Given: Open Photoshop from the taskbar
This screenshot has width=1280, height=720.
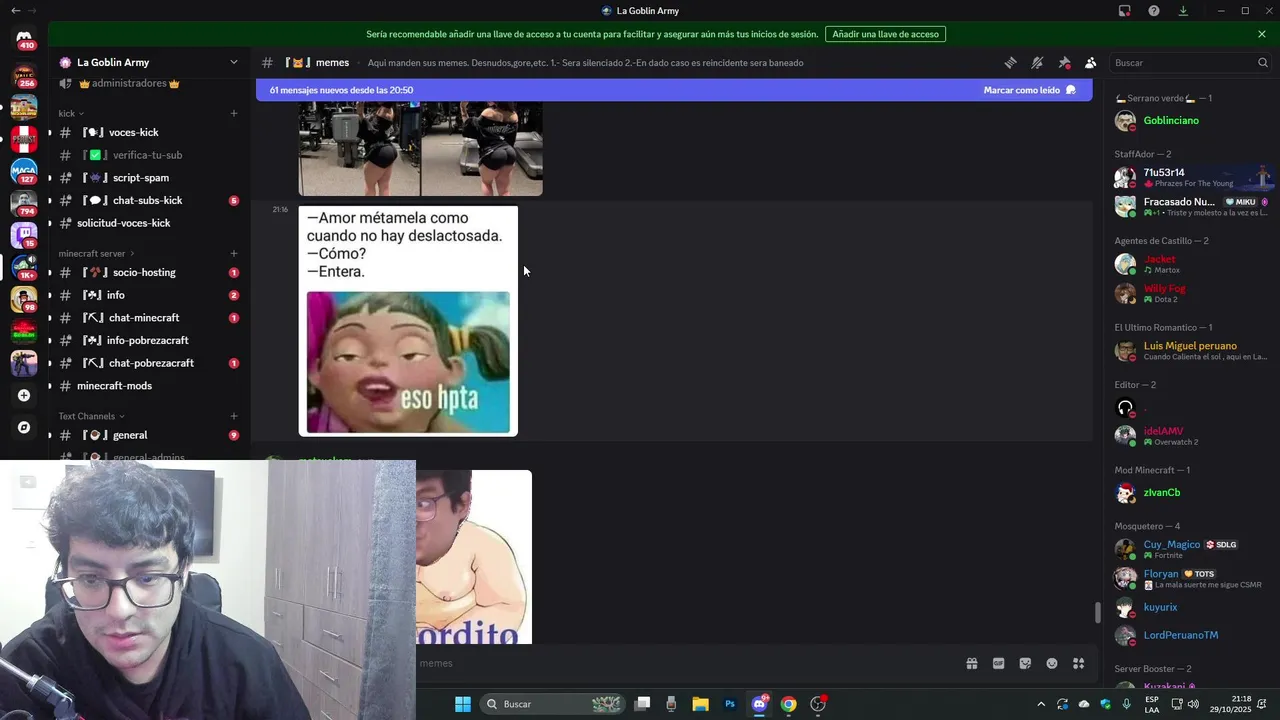Looking at the screenshot, I should [x=730, y=704].
